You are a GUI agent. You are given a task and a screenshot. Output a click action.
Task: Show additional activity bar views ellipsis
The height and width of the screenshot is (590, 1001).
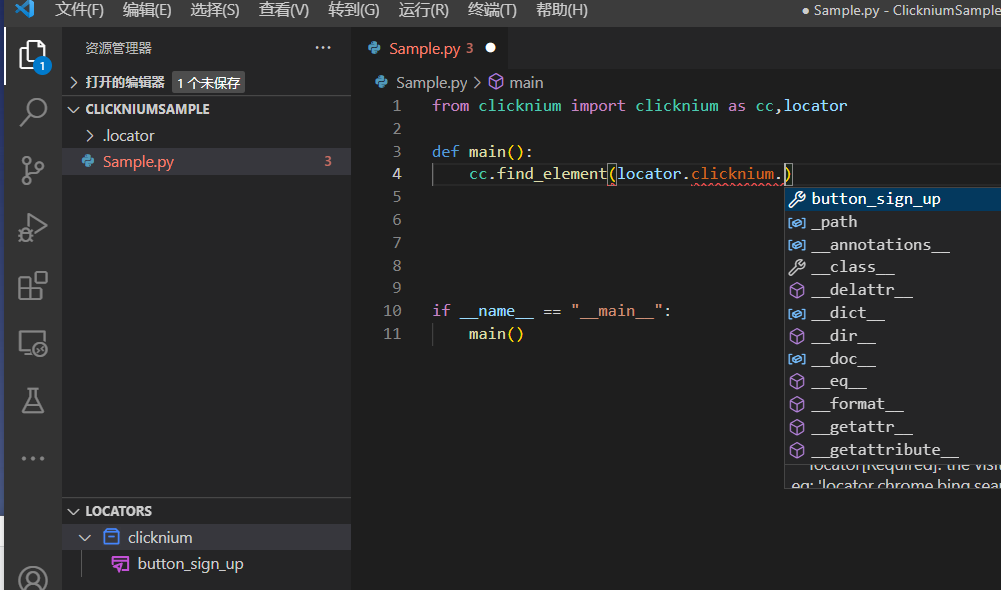point(33,458)
